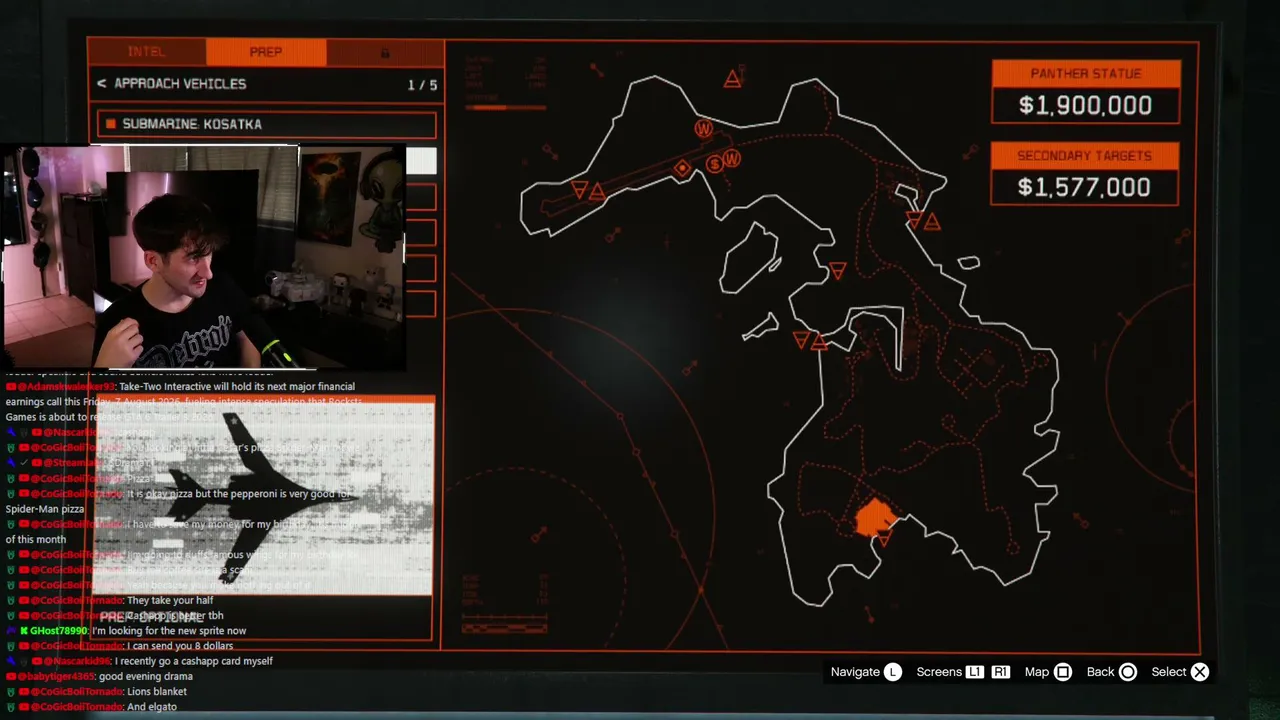
Task: Select the upward triangle at the airstrip's west end
Action: [x=597, y=191]
